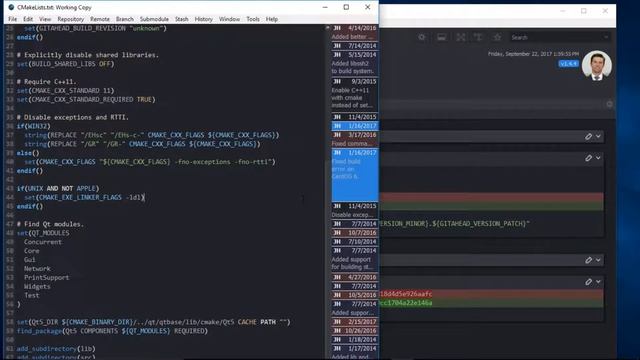This screenshot has width=640, height=360.
Task: Click the add_subdirectory(lib) line
Action: point(56,349)
